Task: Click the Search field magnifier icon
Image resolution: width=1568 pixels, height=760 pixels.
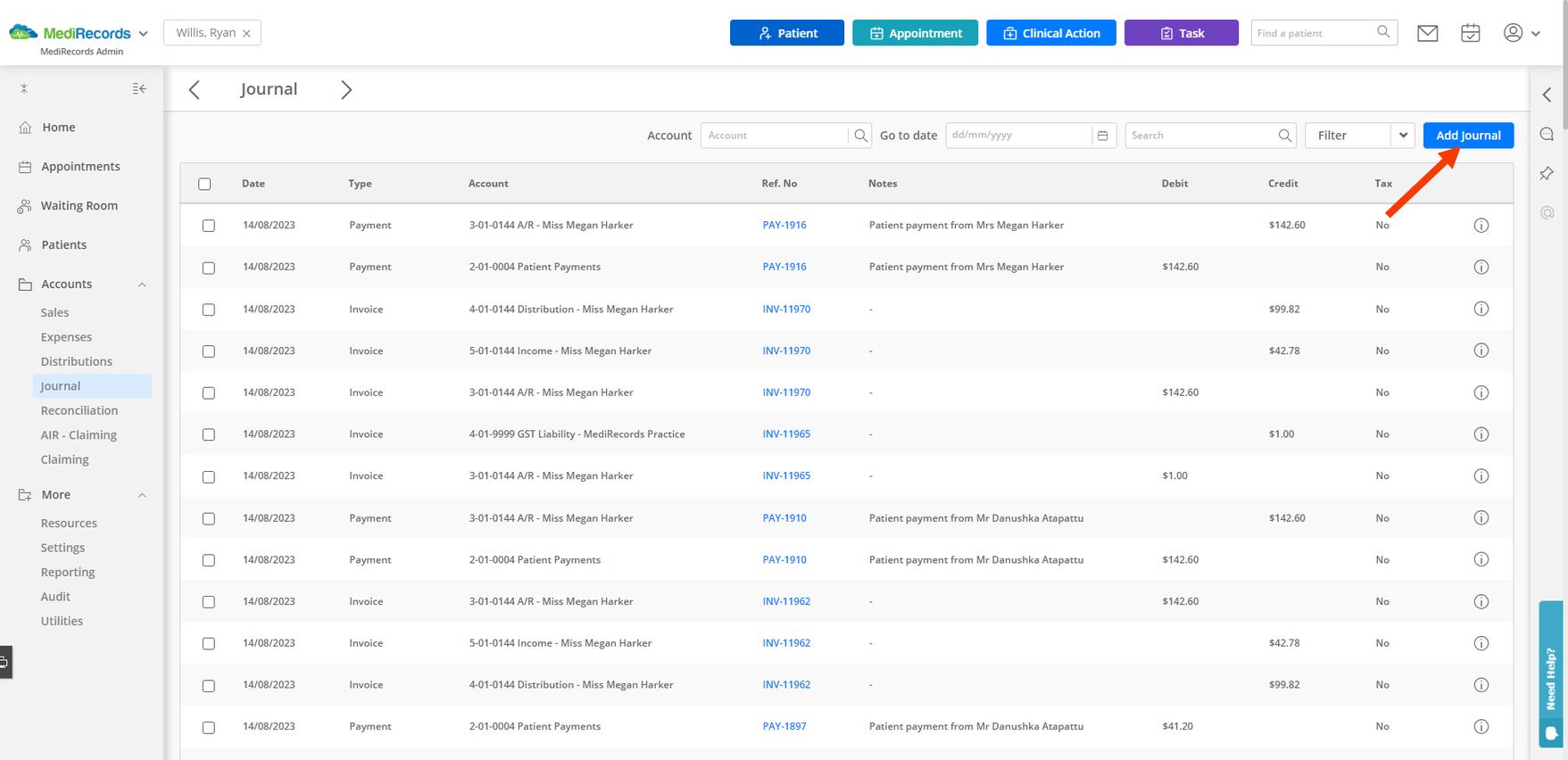Action: pyautogui.click(x=1284, y=136)
